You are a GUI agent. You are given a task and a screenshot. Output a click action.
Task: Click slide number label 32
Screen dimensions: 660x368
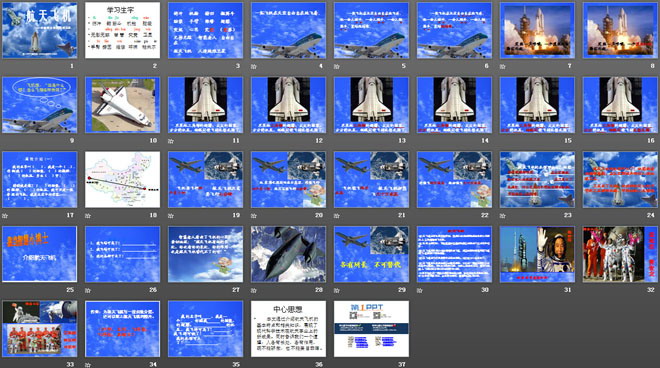651,290
